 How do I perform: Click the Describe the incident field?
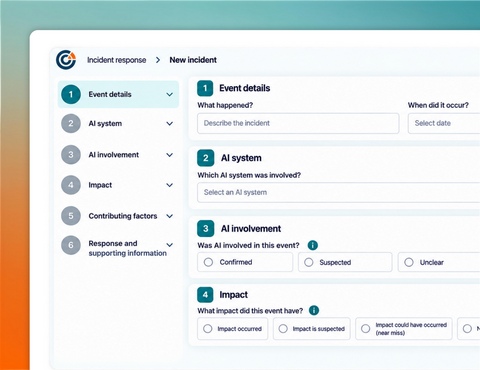[x=298, y=123]
